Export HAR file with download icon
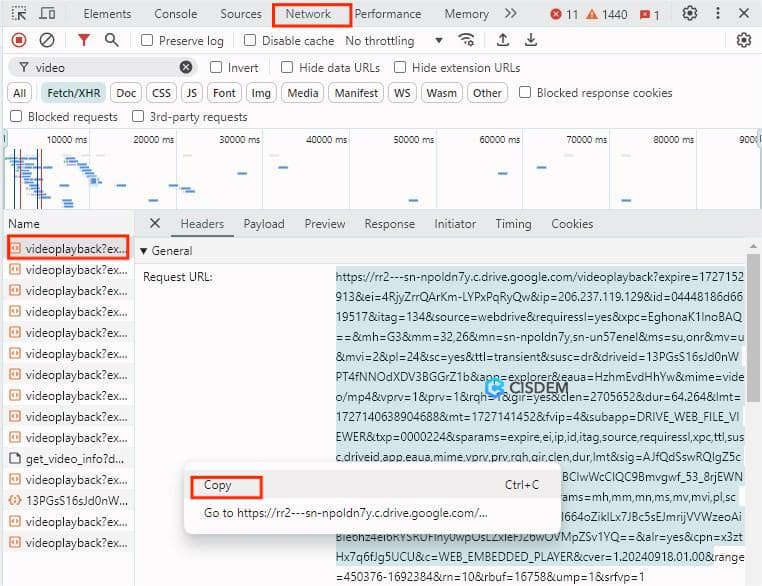The image size is (762, 586). pos(531,40)
